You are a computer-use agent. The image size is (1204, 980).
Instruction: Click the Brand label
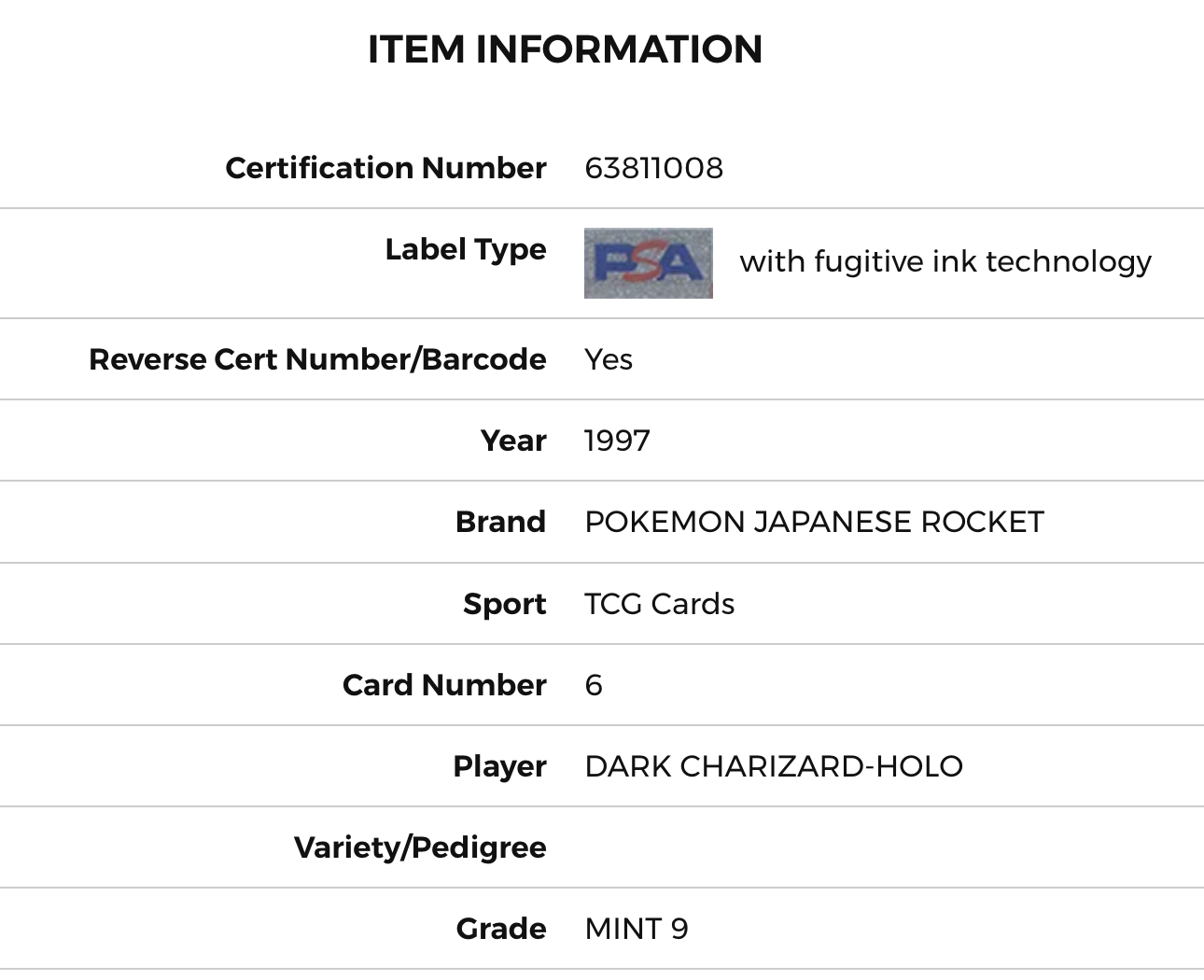(500, 522)
